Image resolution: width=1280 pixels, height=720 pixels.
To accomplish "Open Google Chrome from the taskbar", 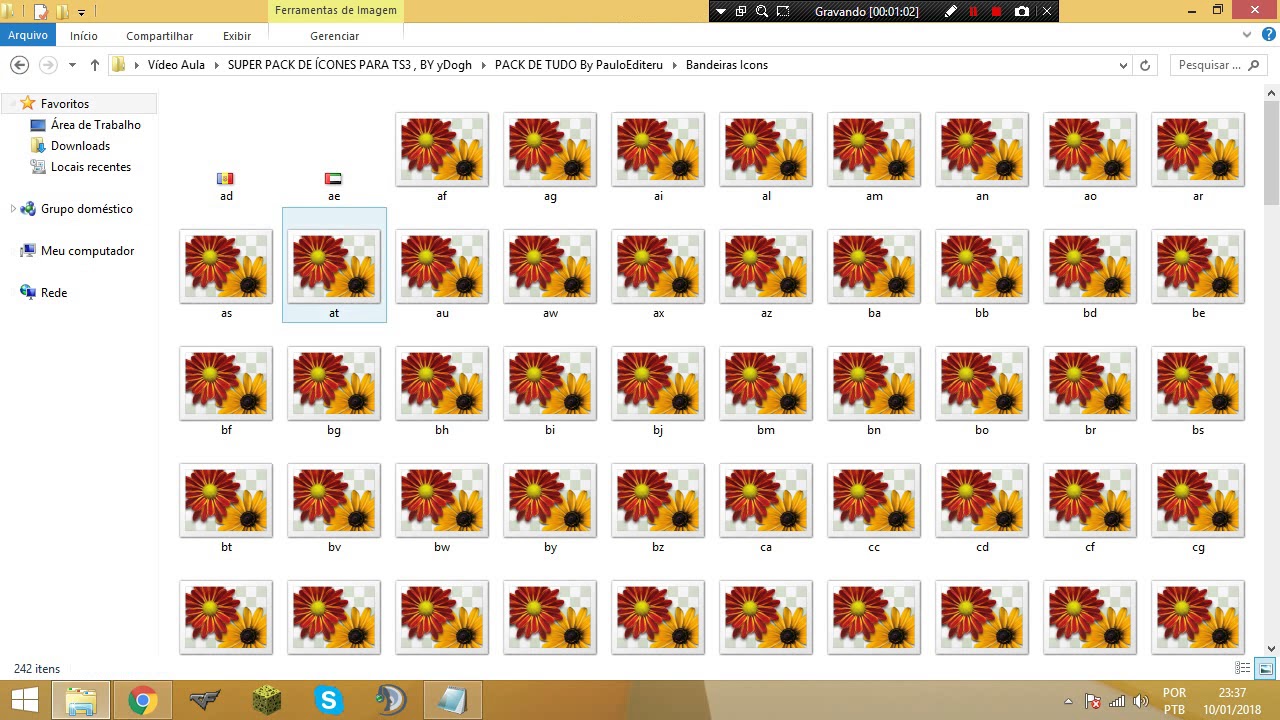I will point(142,700).
